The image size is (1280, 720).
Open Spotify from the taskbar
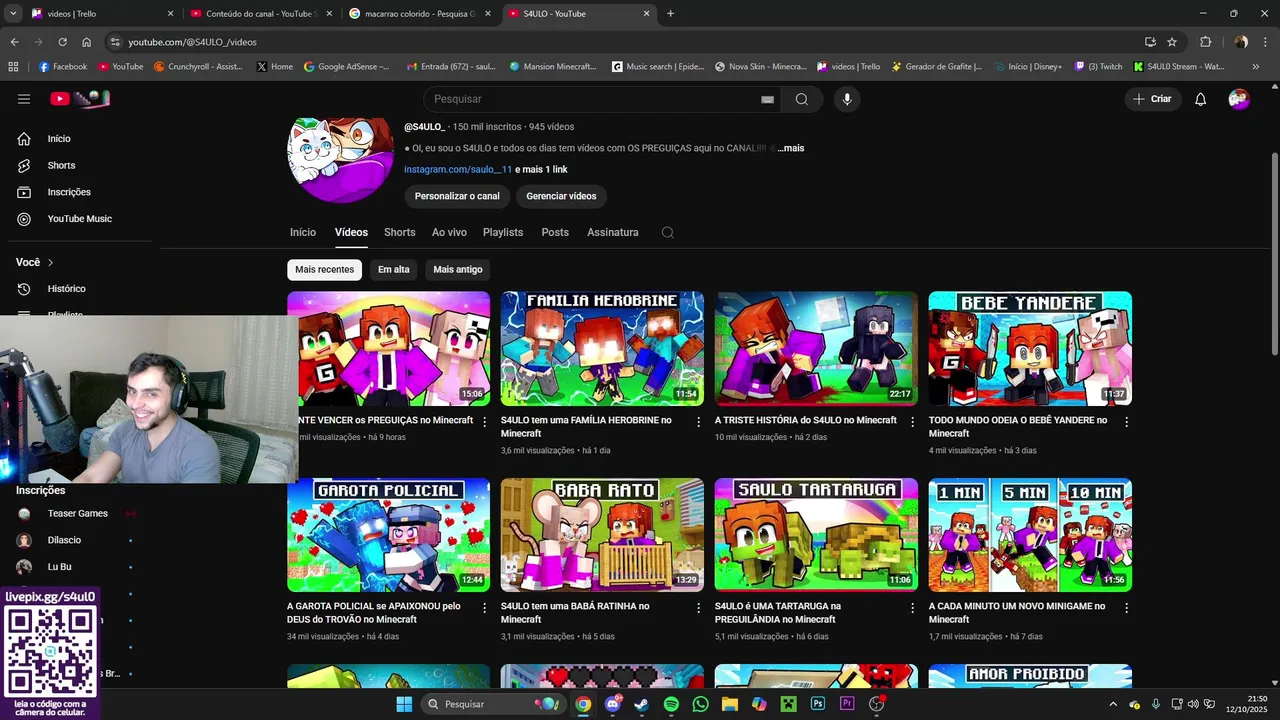pos(671,704)
